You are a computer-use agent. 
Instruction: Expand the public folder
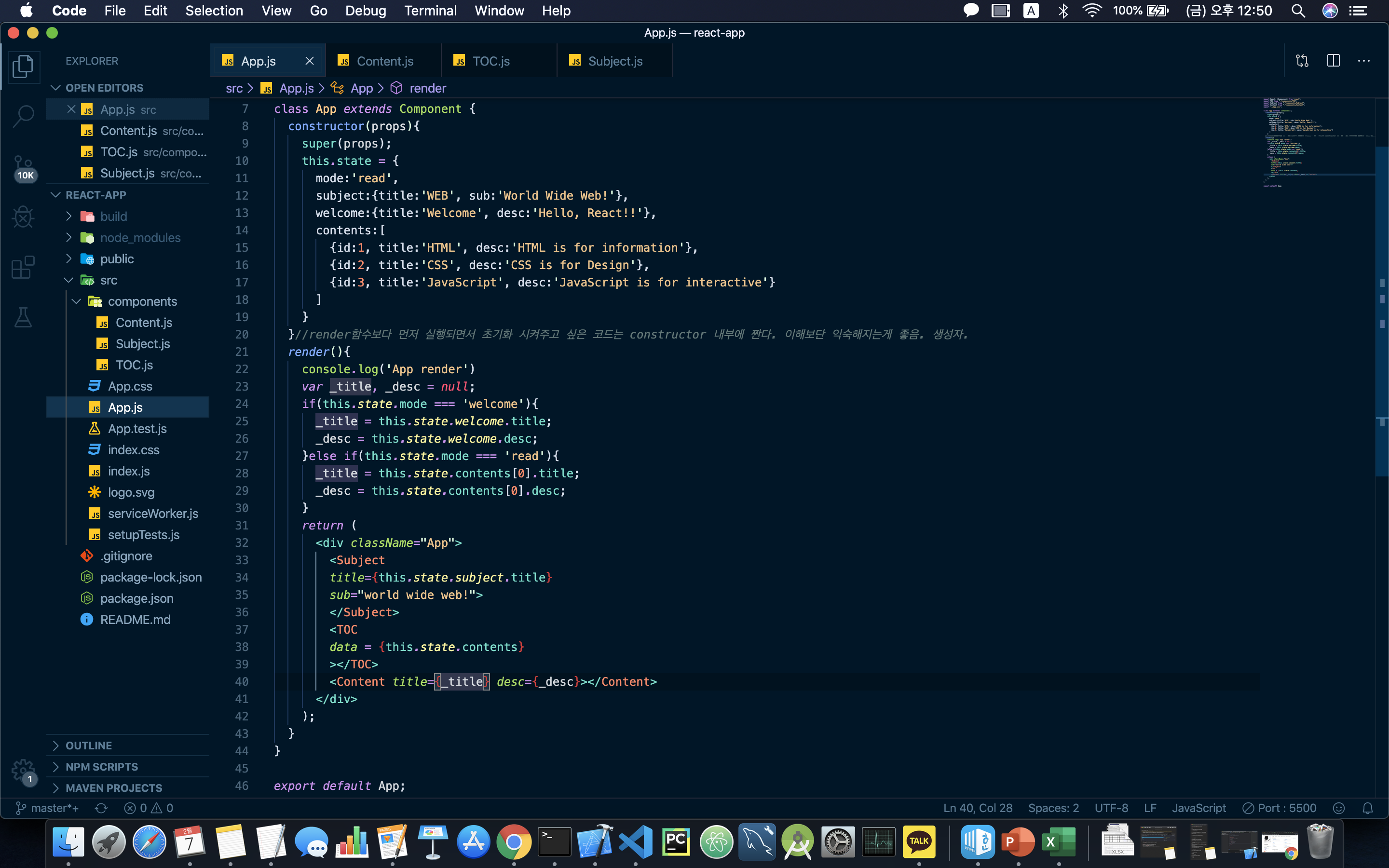pos(117,259)
